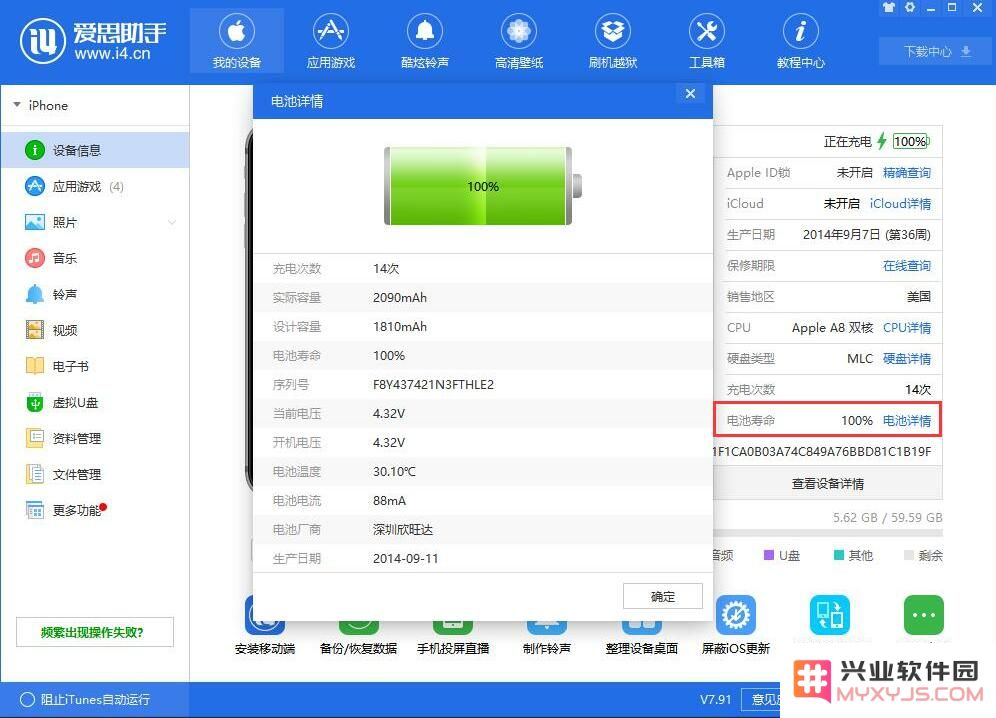The height and width of the screenshot is (718, 996).
Task: Click the 其他 teal legend swatch
Action: pyautogui.click(x=838, y=555)
